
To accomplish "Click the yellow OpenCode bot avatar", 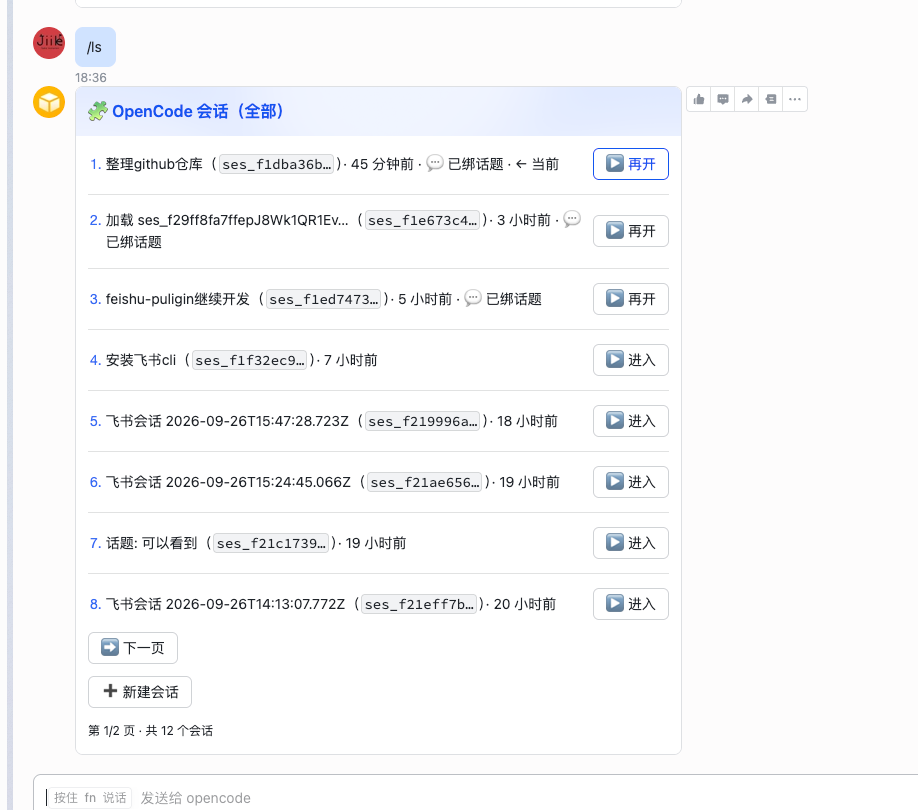I will point(49,102).
